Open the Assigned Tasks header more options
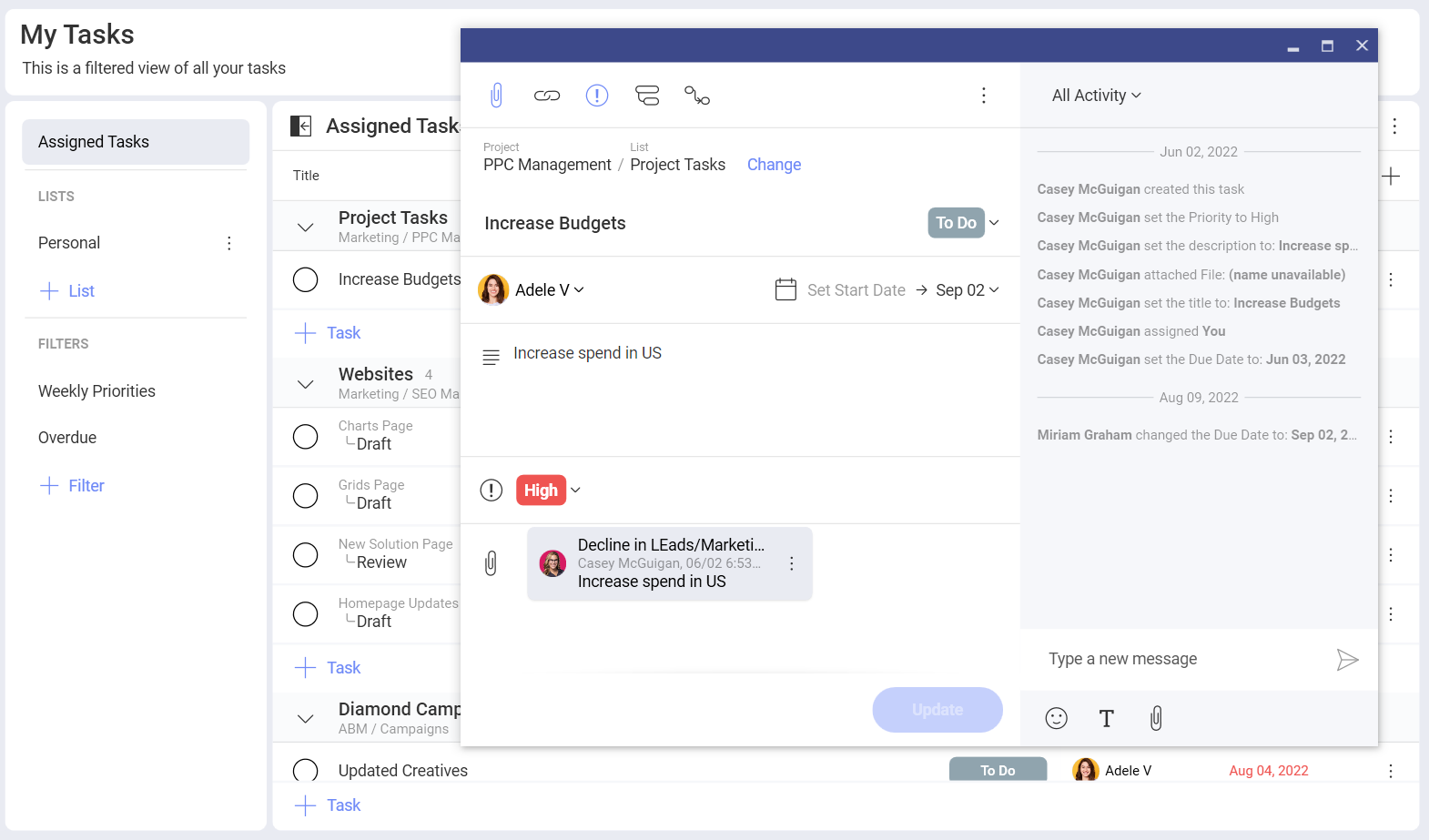The height and width of the screenshot is (840, 1429). click(x=1394, y=127)
